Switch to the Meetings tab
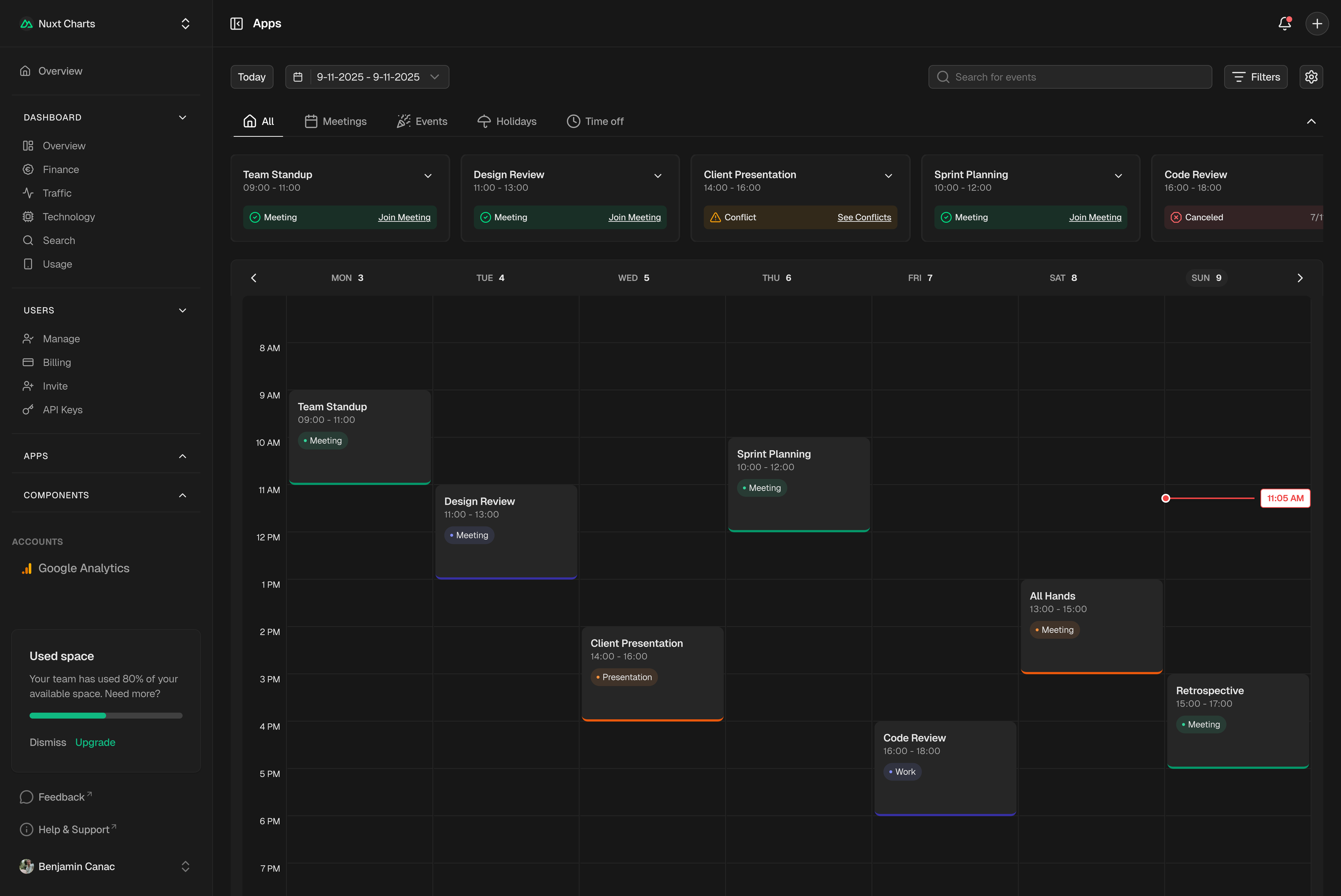 pyautogui.click(x=335, y=121)
